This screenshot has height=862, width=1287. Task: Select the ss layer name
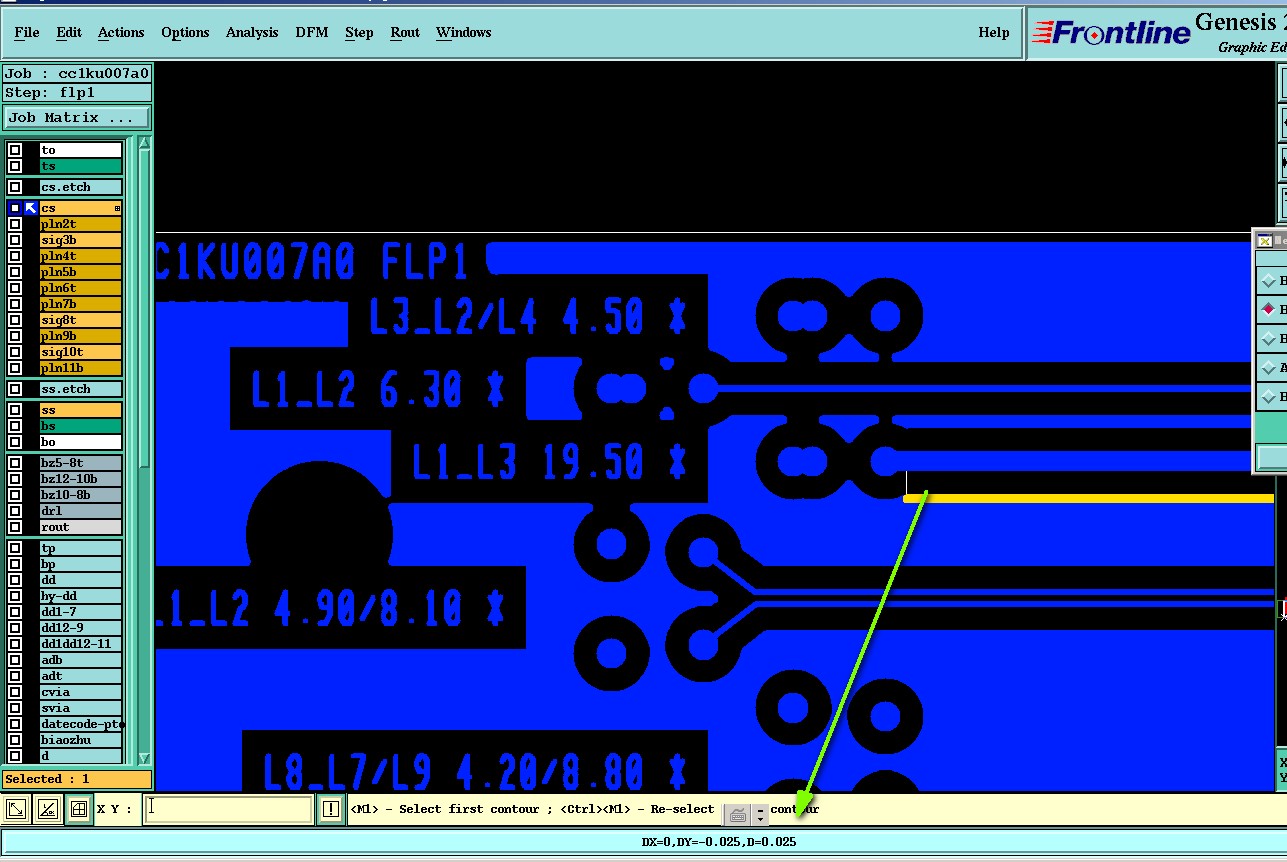pyautogui.click(x=80, y=410)
